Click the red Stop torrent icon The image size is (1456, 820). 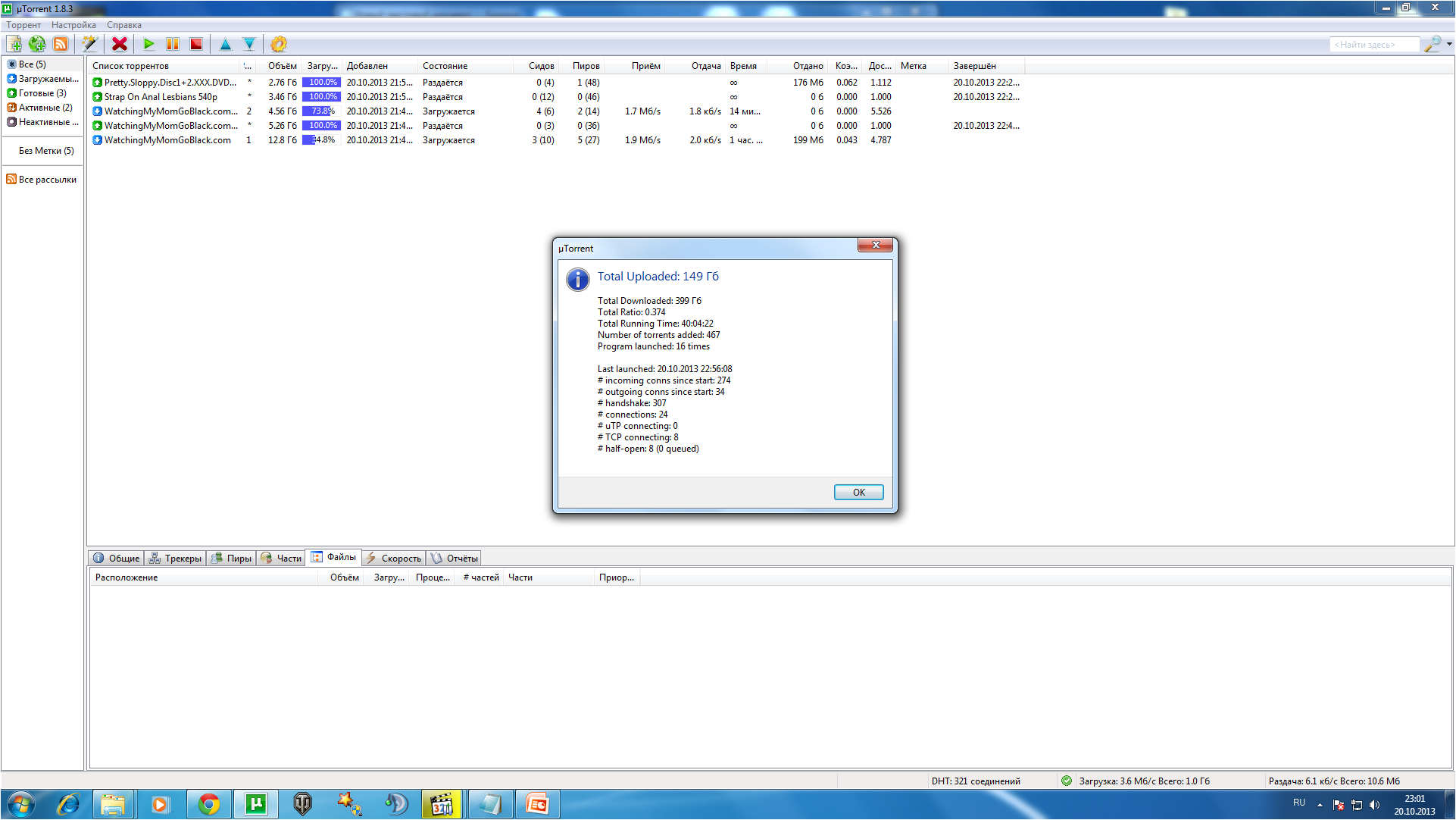(x=196, y=44)
